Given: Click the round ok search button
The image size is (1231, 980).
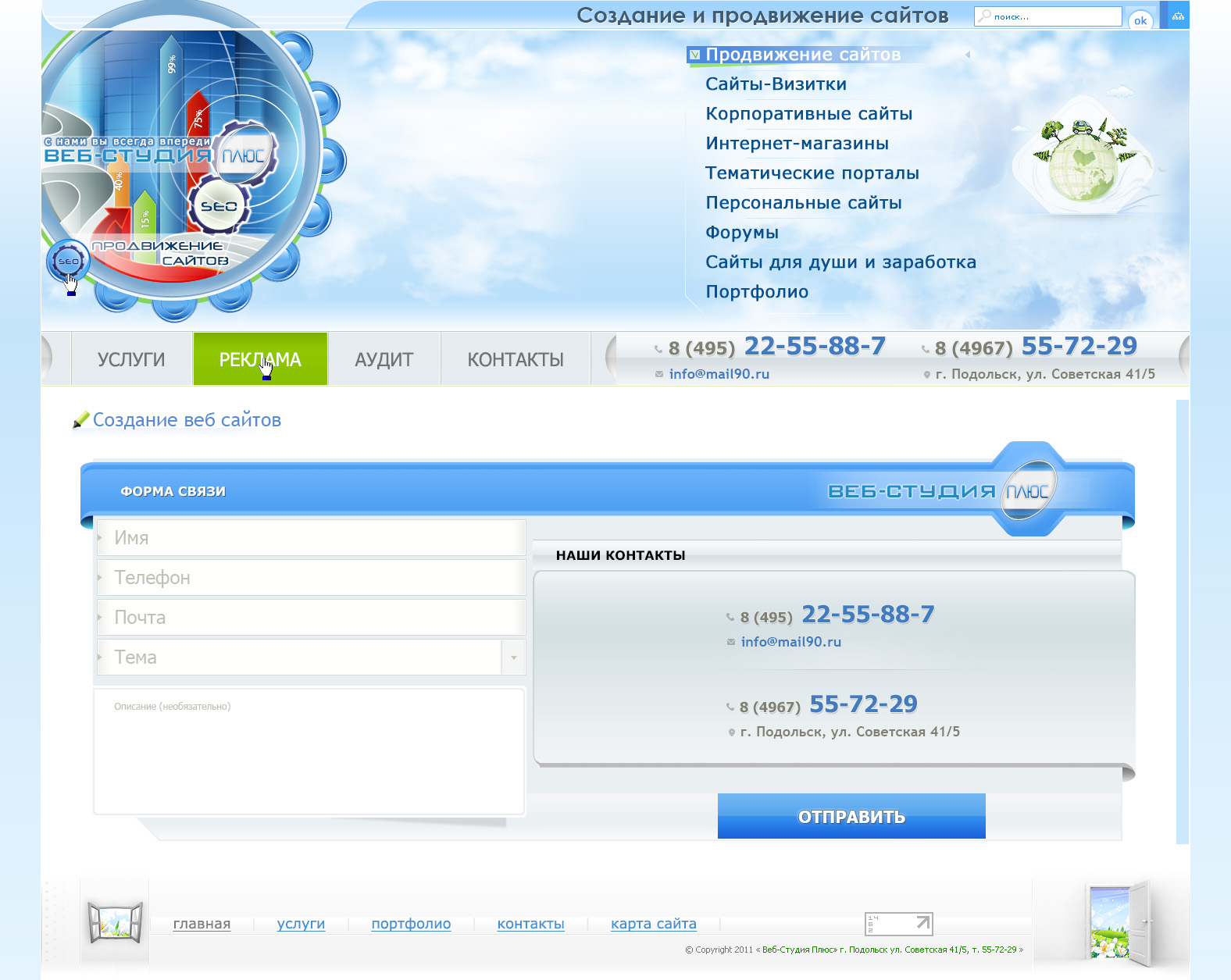Looking at the screenshot, I should [1140, 20].
